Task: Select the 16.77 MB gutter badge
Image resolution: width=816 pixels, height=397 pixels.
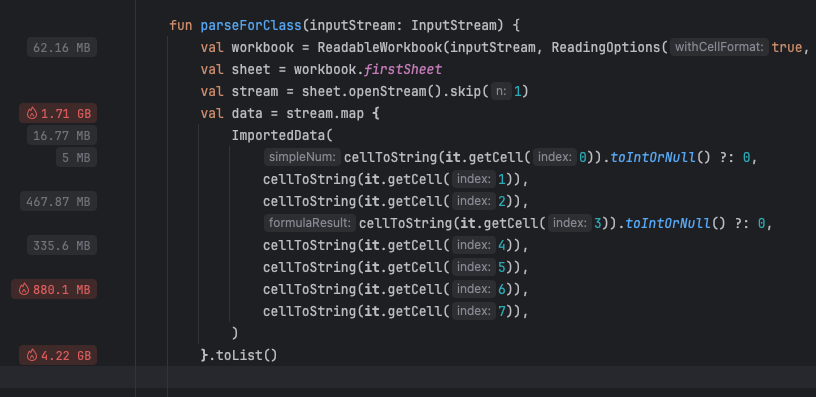Action: (x=62, y=135)
